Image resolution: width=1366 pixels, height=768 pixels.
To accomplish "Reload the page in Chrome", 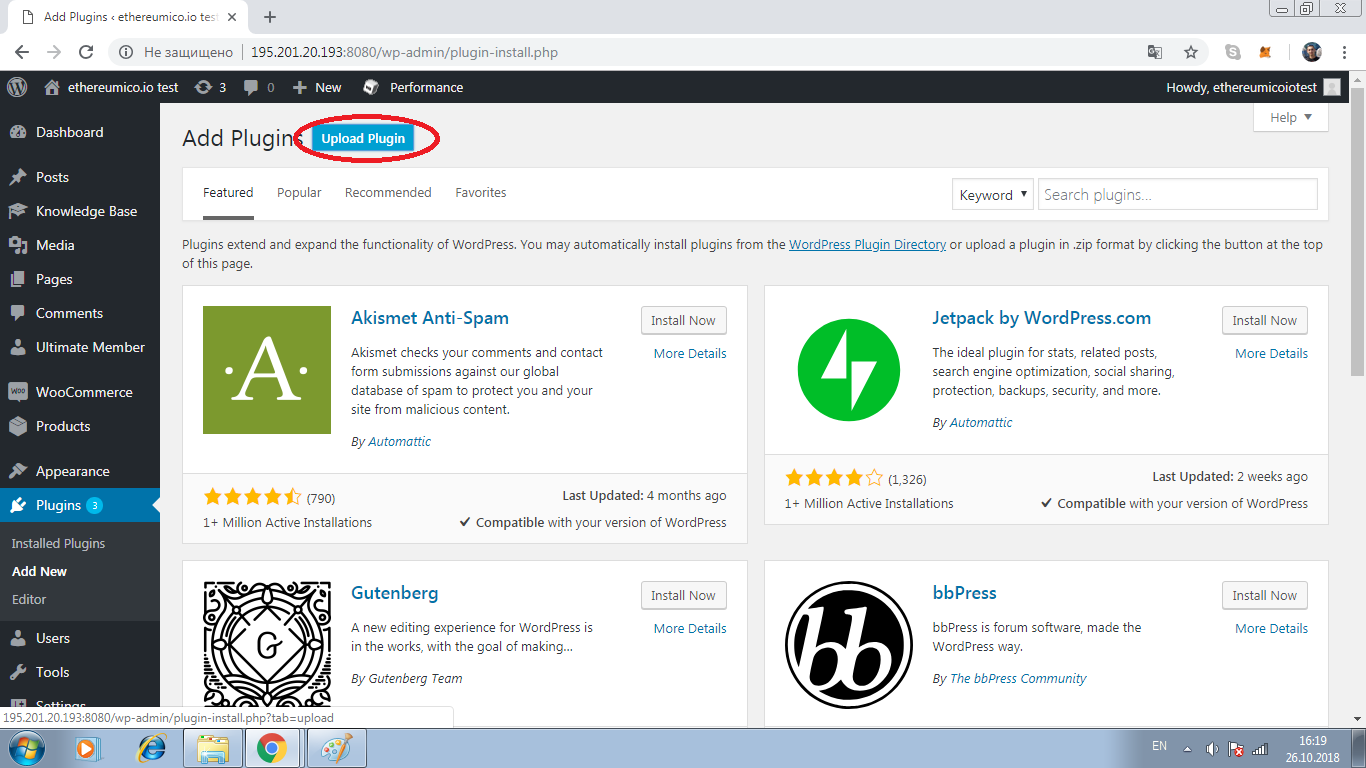I will 86,52.
